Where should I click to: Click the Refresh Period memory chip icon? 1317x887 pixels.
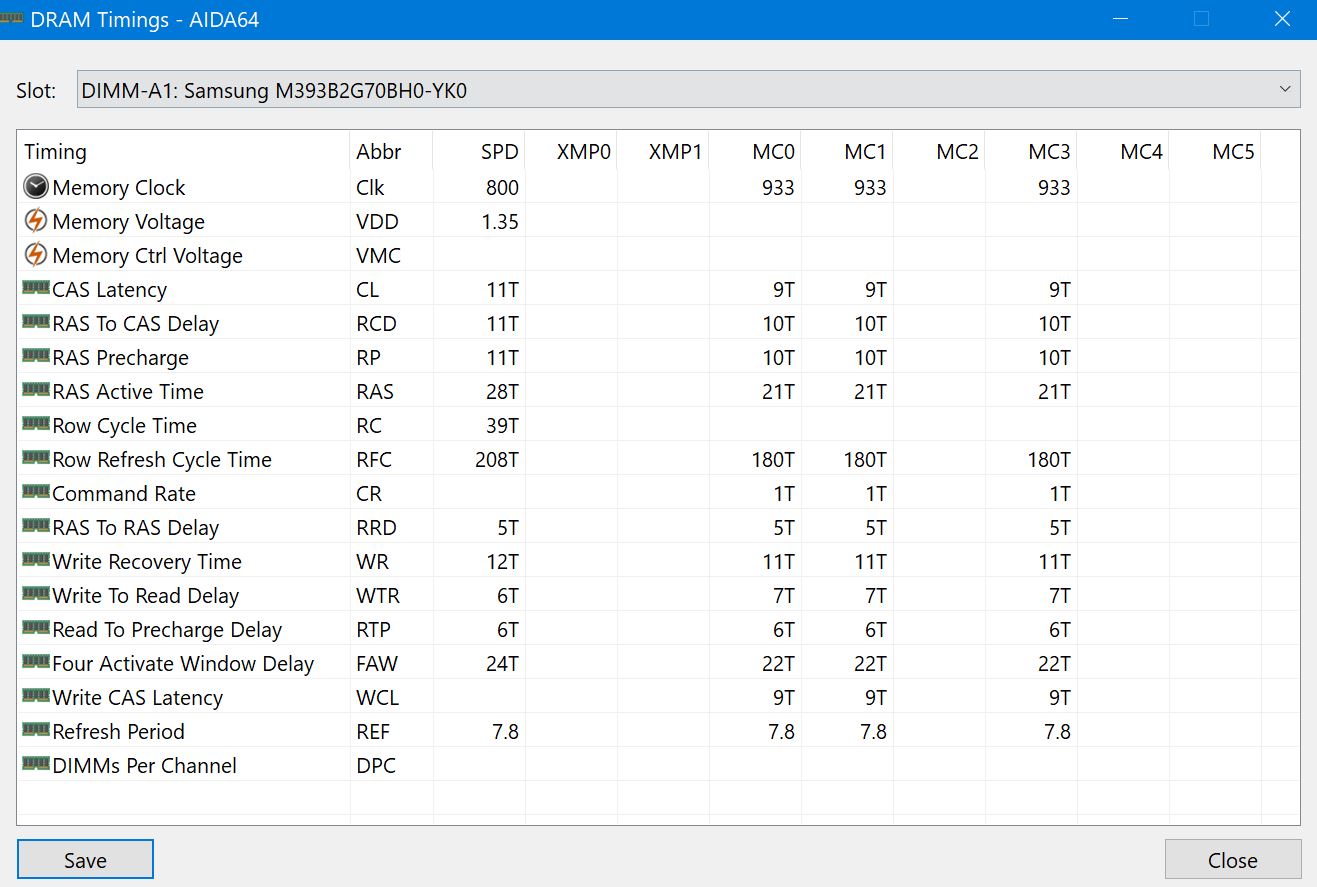click(36, 730)
